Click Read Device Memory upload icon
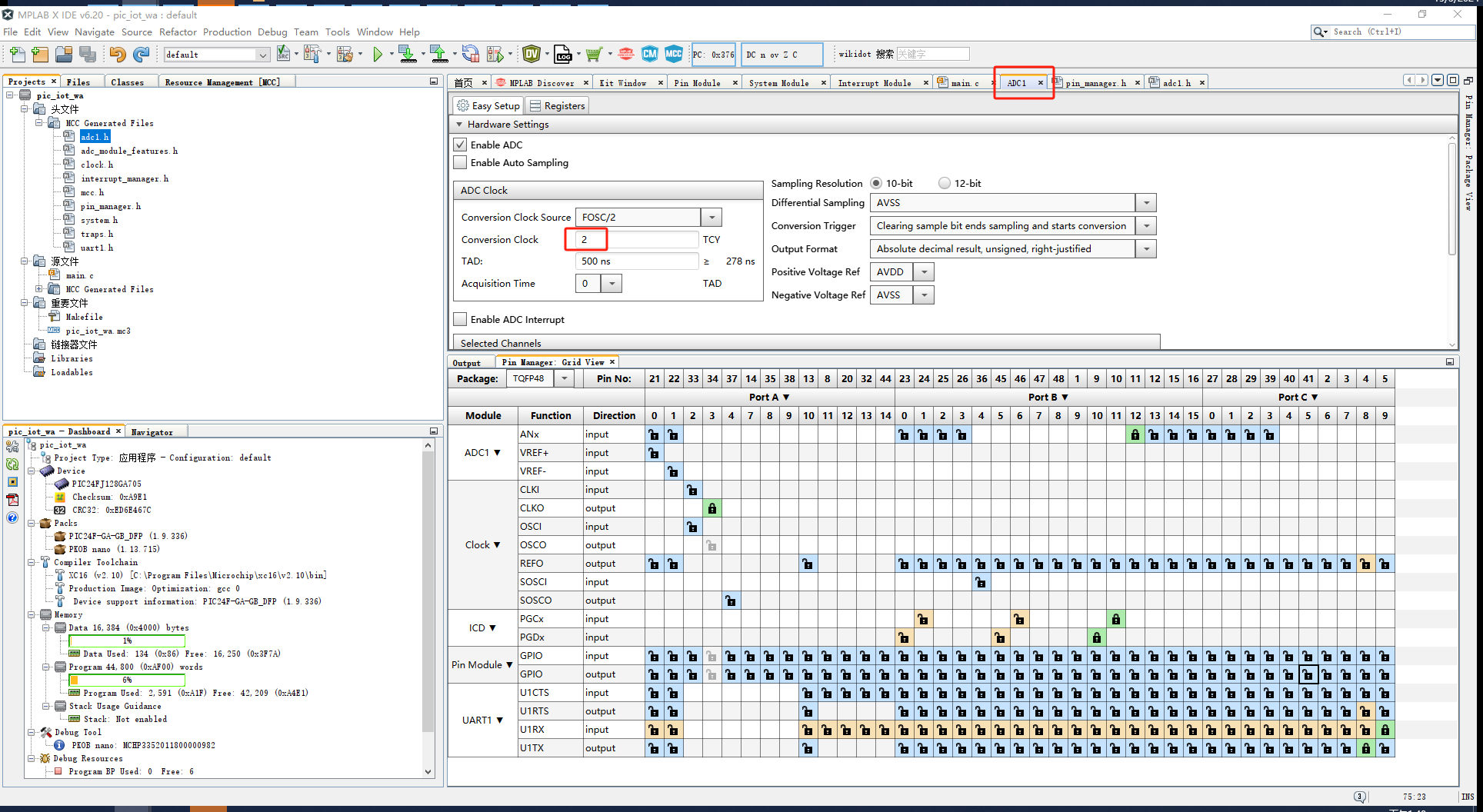 coord(438,54)
